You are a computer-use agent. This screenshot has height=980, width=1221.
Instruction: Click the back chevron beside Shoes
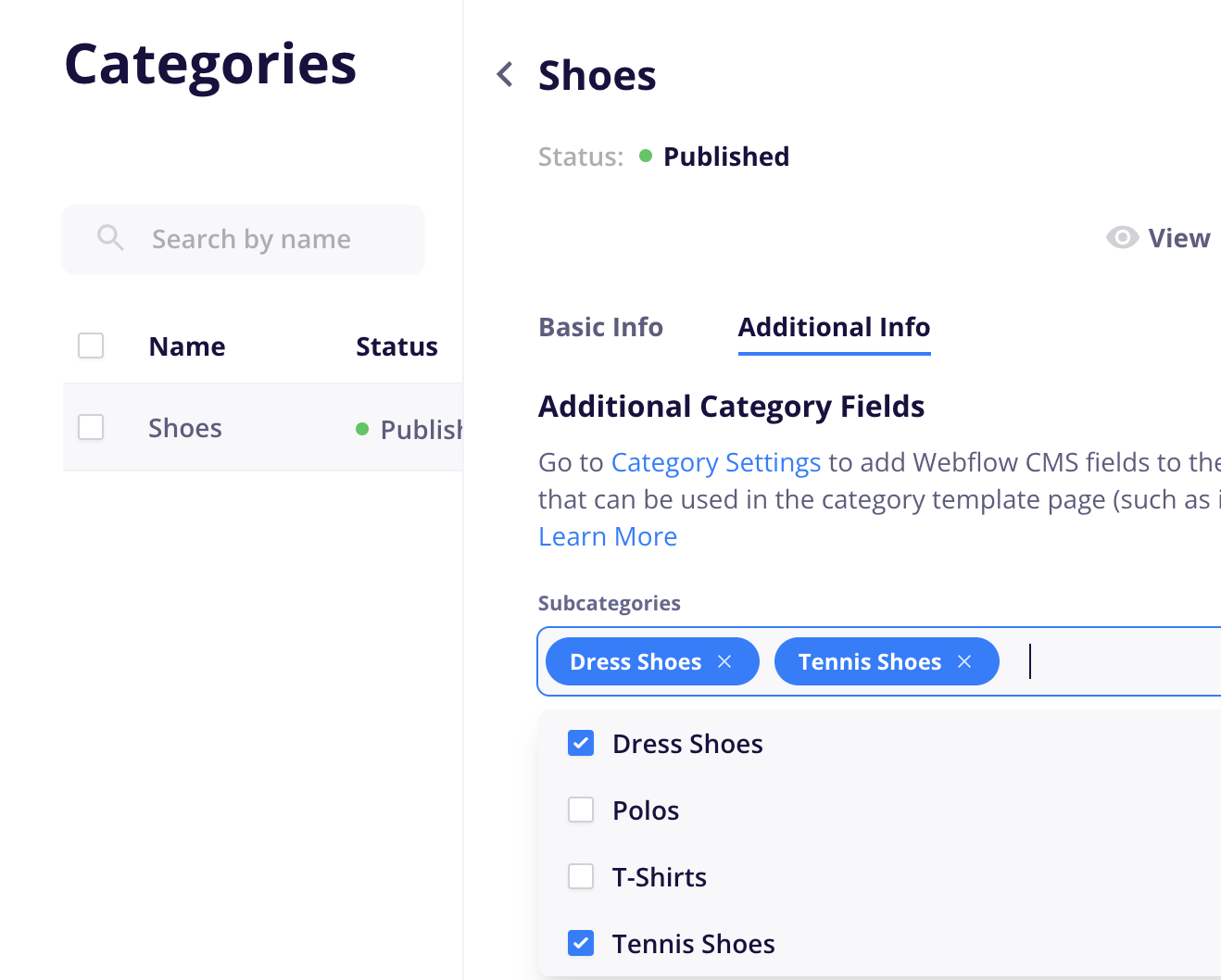point(505,74)
